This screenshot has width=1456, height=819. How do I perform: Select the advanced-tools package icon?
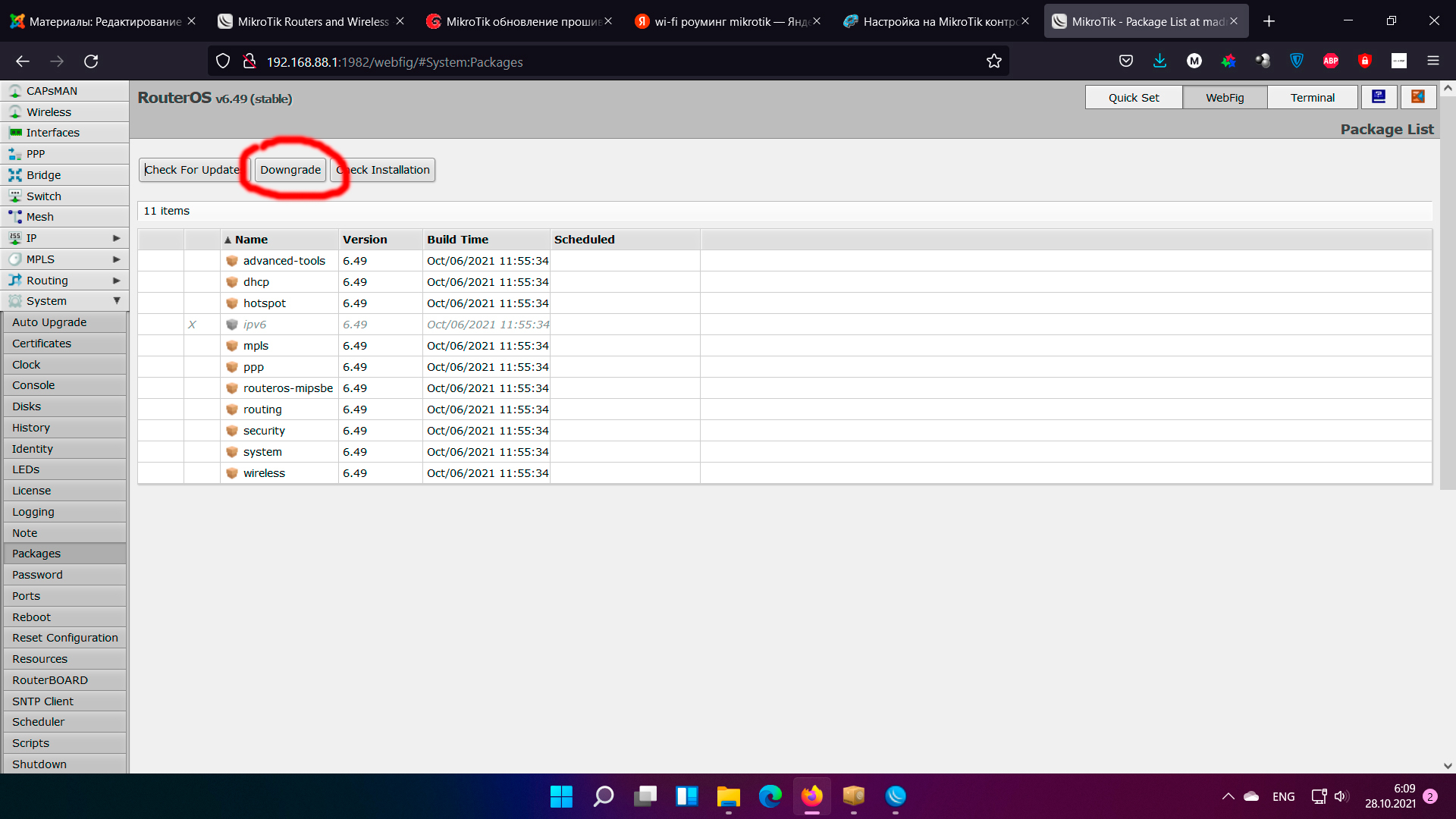pyautogui.click(x=232, y=261)
